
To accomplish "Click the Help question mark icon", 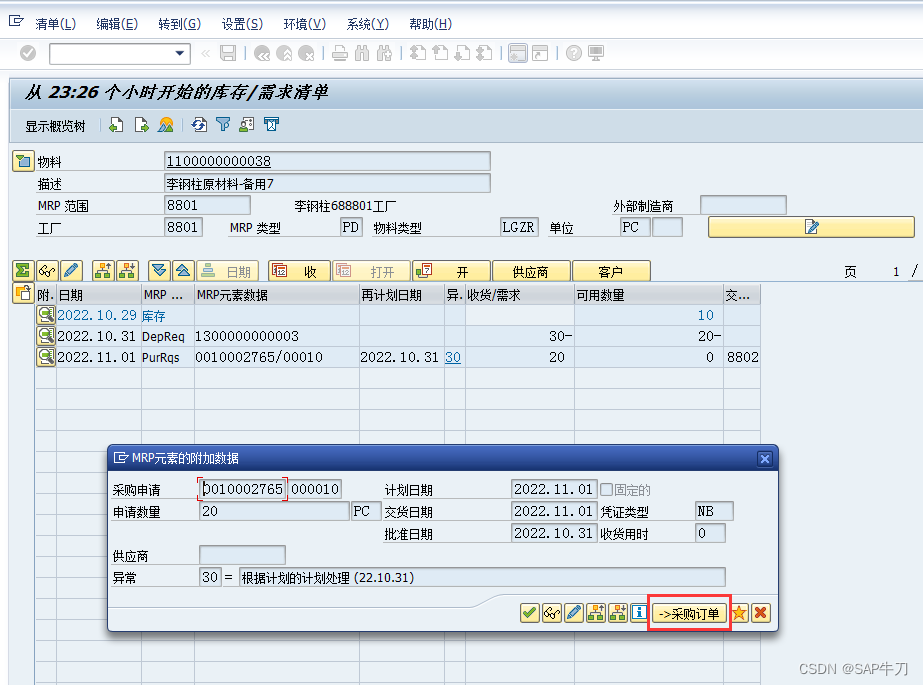I will (573, 54).
